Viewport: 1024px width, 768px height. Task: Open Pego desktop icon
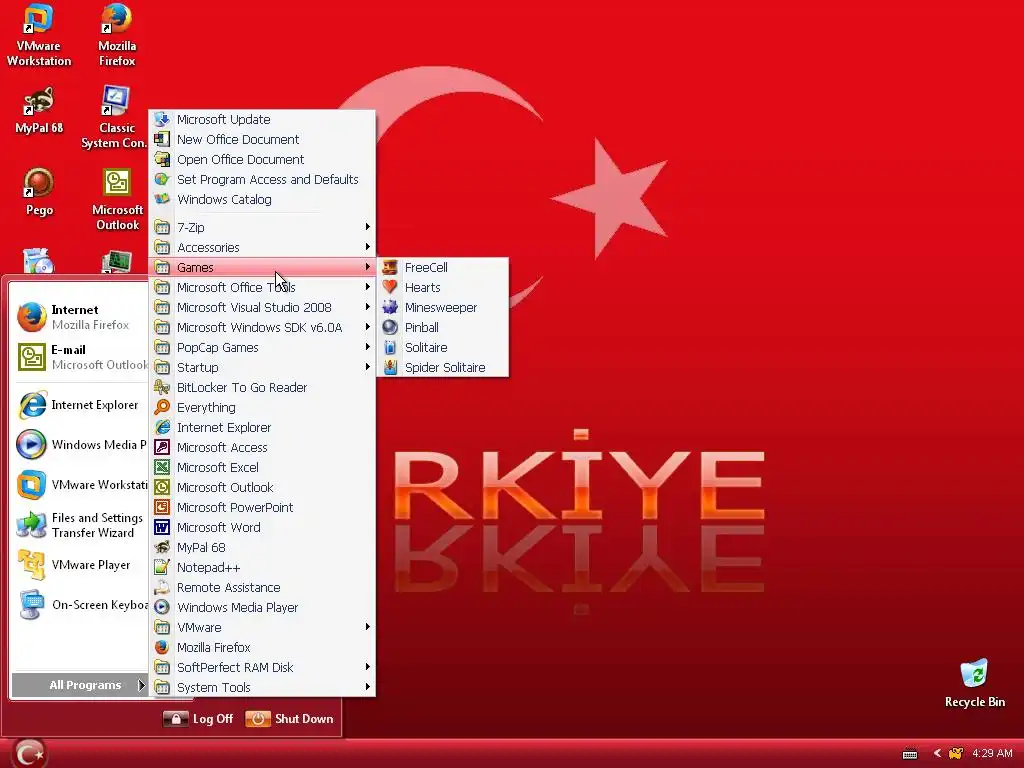[39, 193]
